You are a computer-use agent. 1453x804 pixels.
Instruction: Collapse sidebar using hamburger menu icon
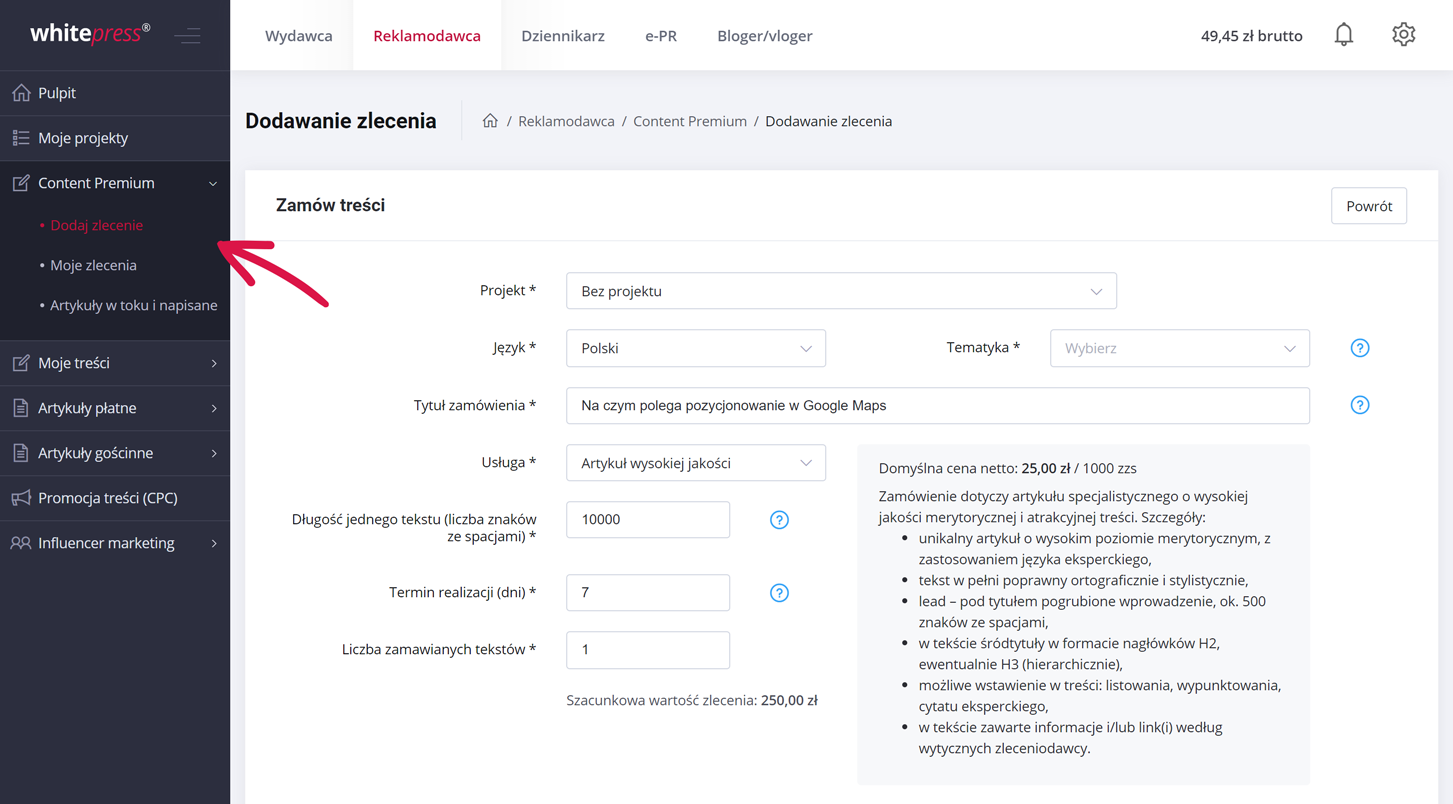coord(188,36)
